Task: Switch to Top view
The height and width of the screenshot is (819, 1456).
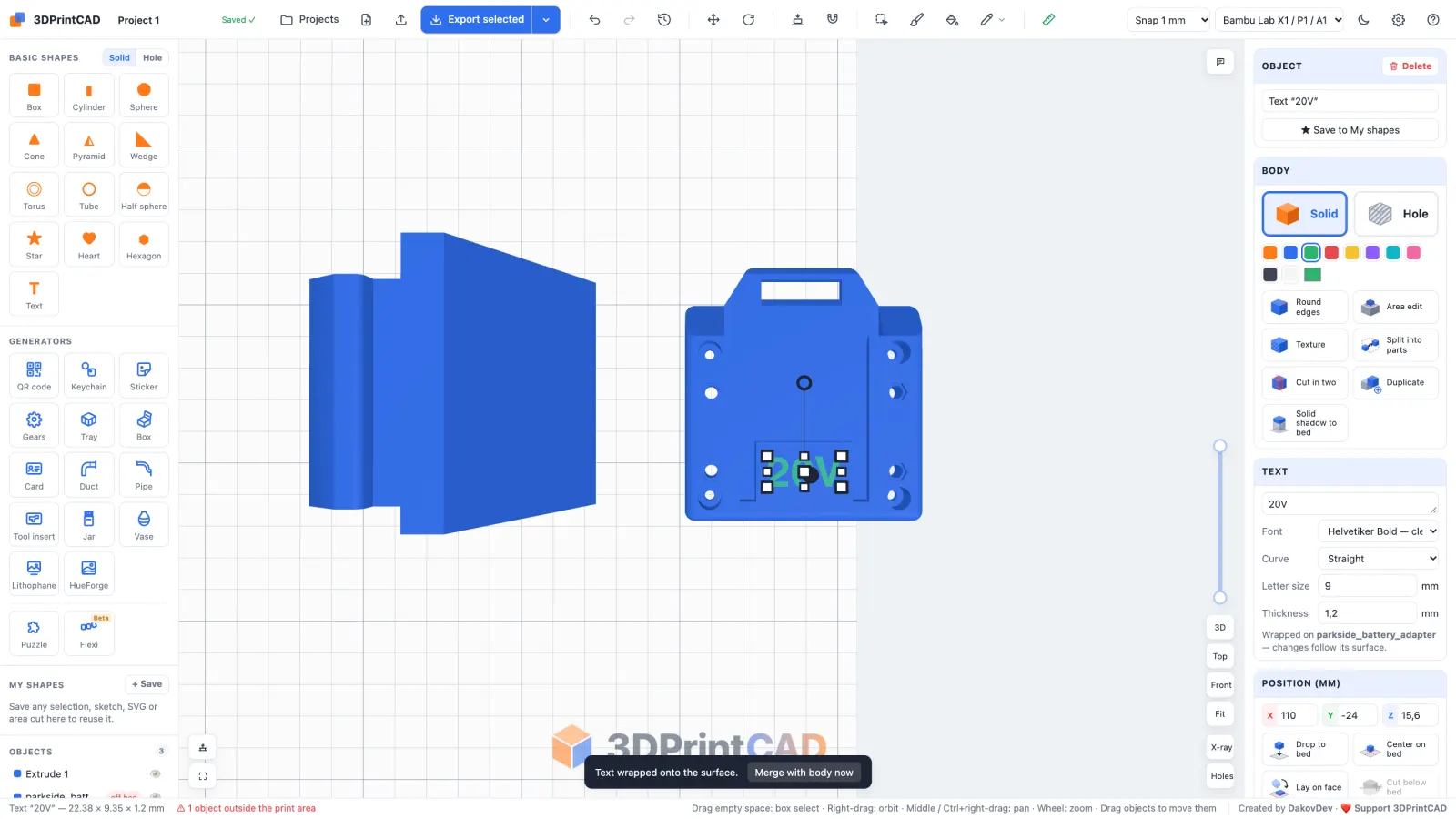Action: (x=1220, y=656)
